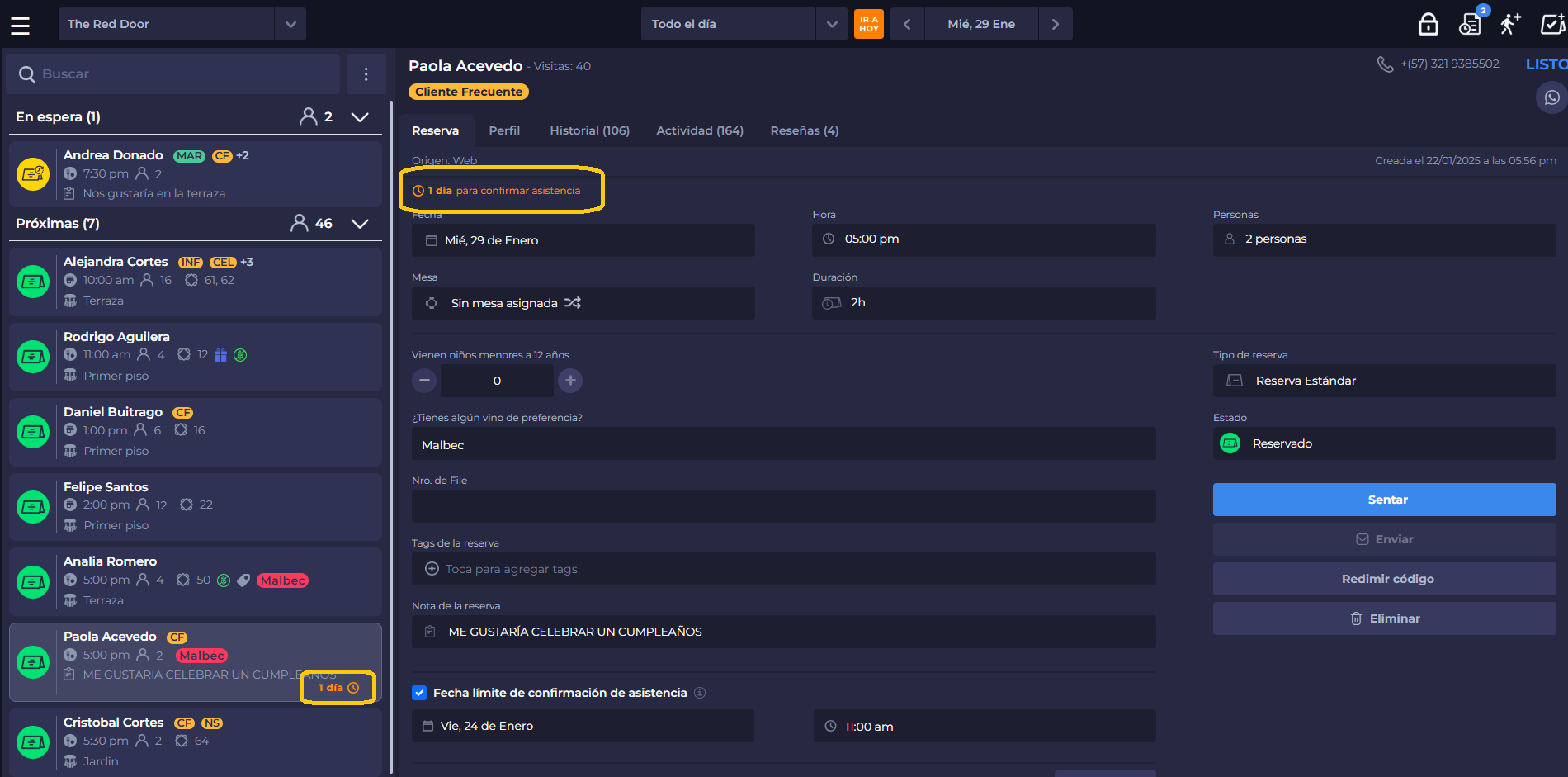Select the Felipe Santos reservation name
The width and height of the screenshot is (1568, 777).
coord(106,487)
